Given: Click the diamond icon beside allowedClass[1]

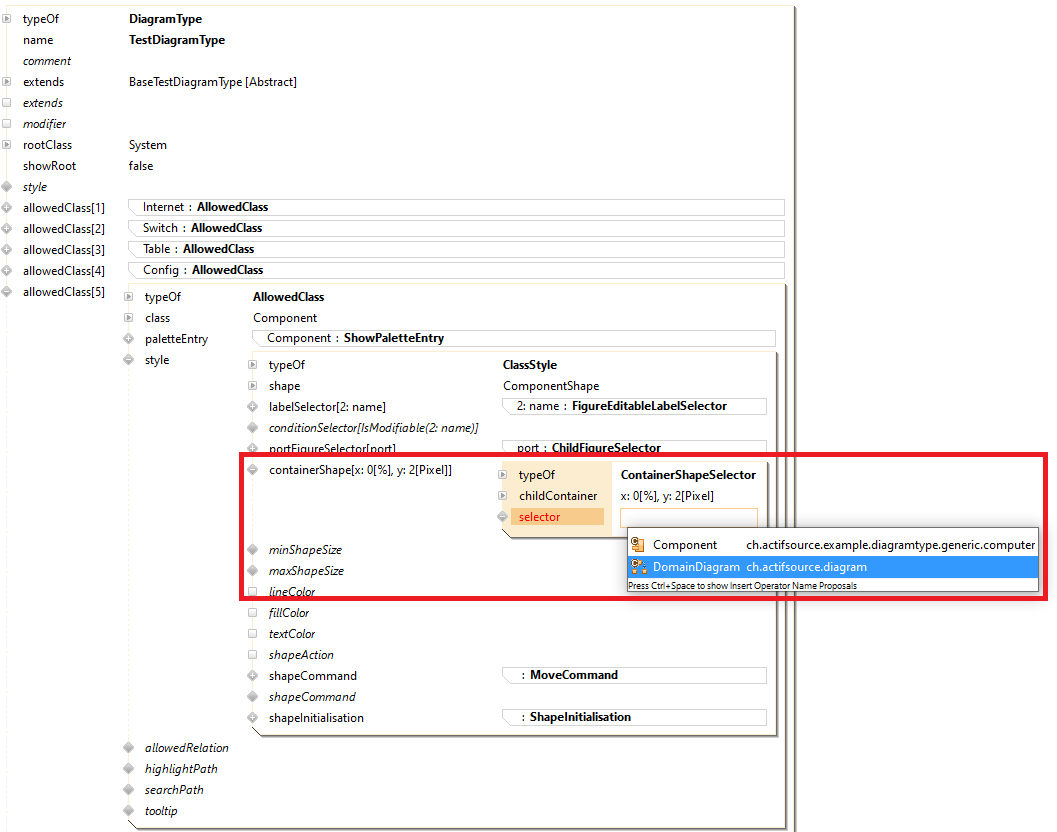Looking at the screenshot, I should [7, 208].
